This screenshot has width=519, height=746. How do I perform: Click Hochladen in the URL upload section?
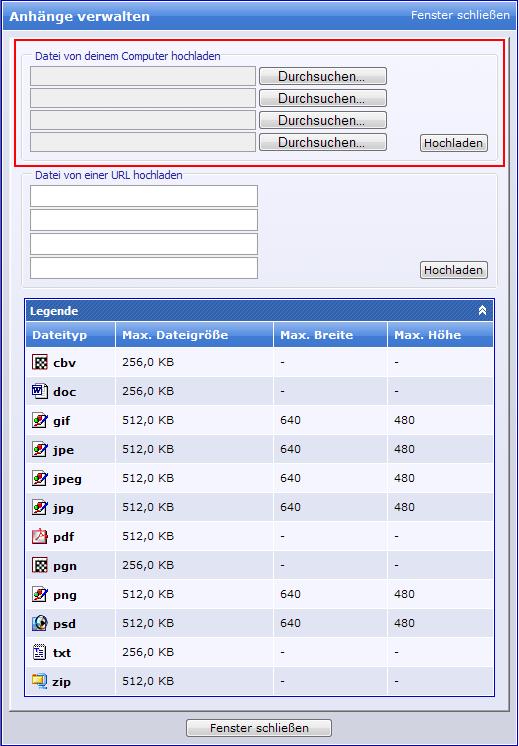tap(454, 270)
